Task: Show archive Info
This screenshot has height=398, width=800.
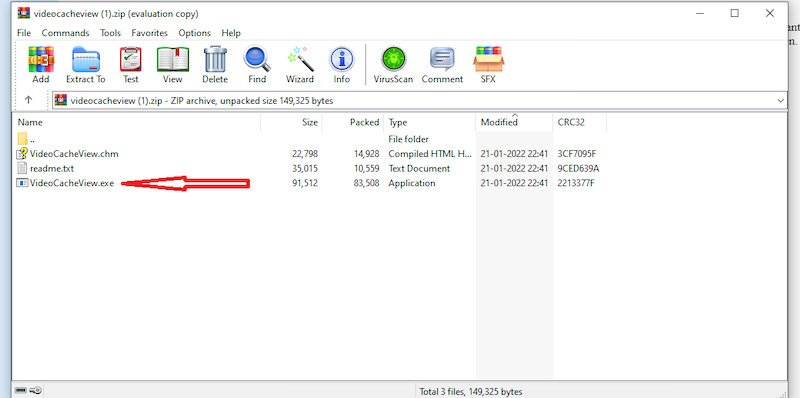Action: 341,59
